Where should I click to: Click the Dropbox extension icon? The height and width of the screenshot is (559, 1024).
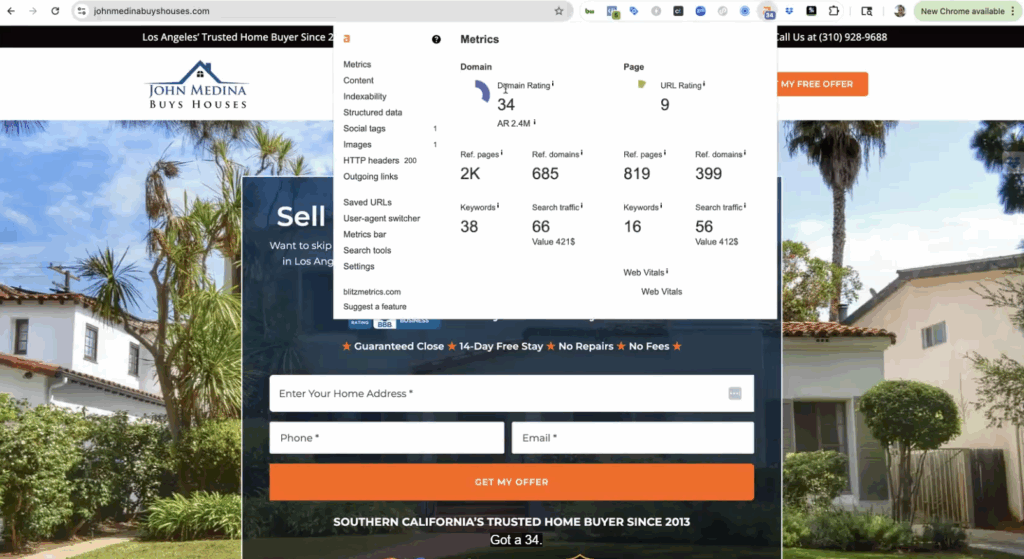[x=790, y=11]
